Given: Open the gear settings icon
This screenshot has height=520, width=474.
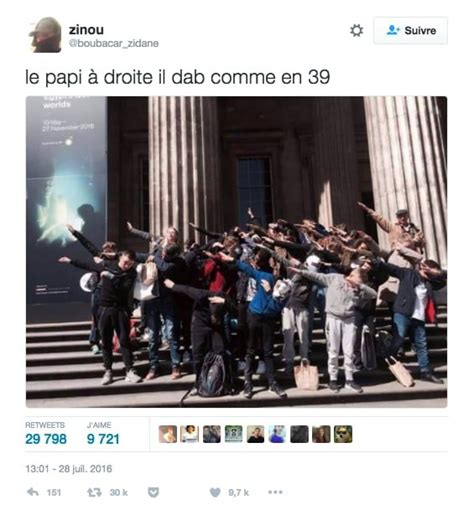Looking at the screenshot, I should coord(356,30).
